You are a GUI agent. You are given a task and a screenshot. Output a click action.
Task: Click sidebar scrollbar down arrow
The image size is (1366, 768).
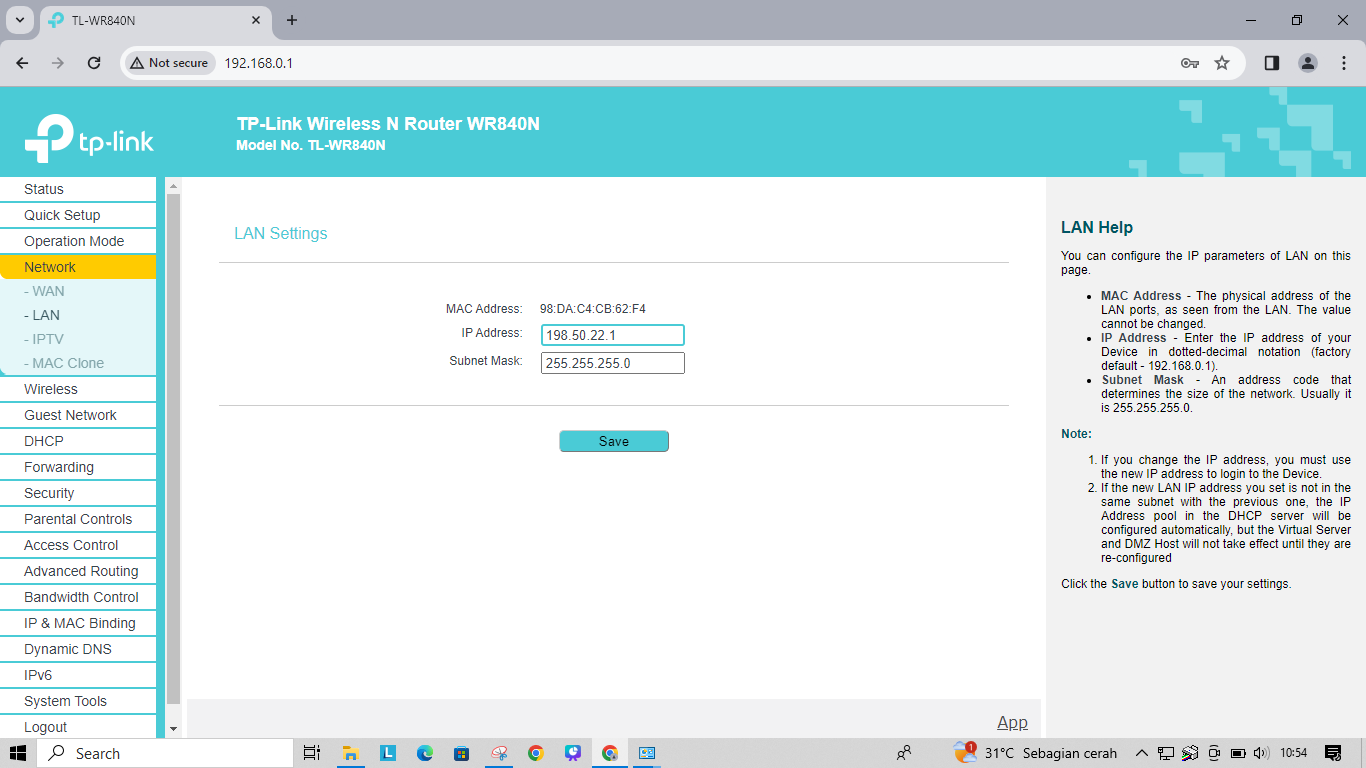point(173,730)
